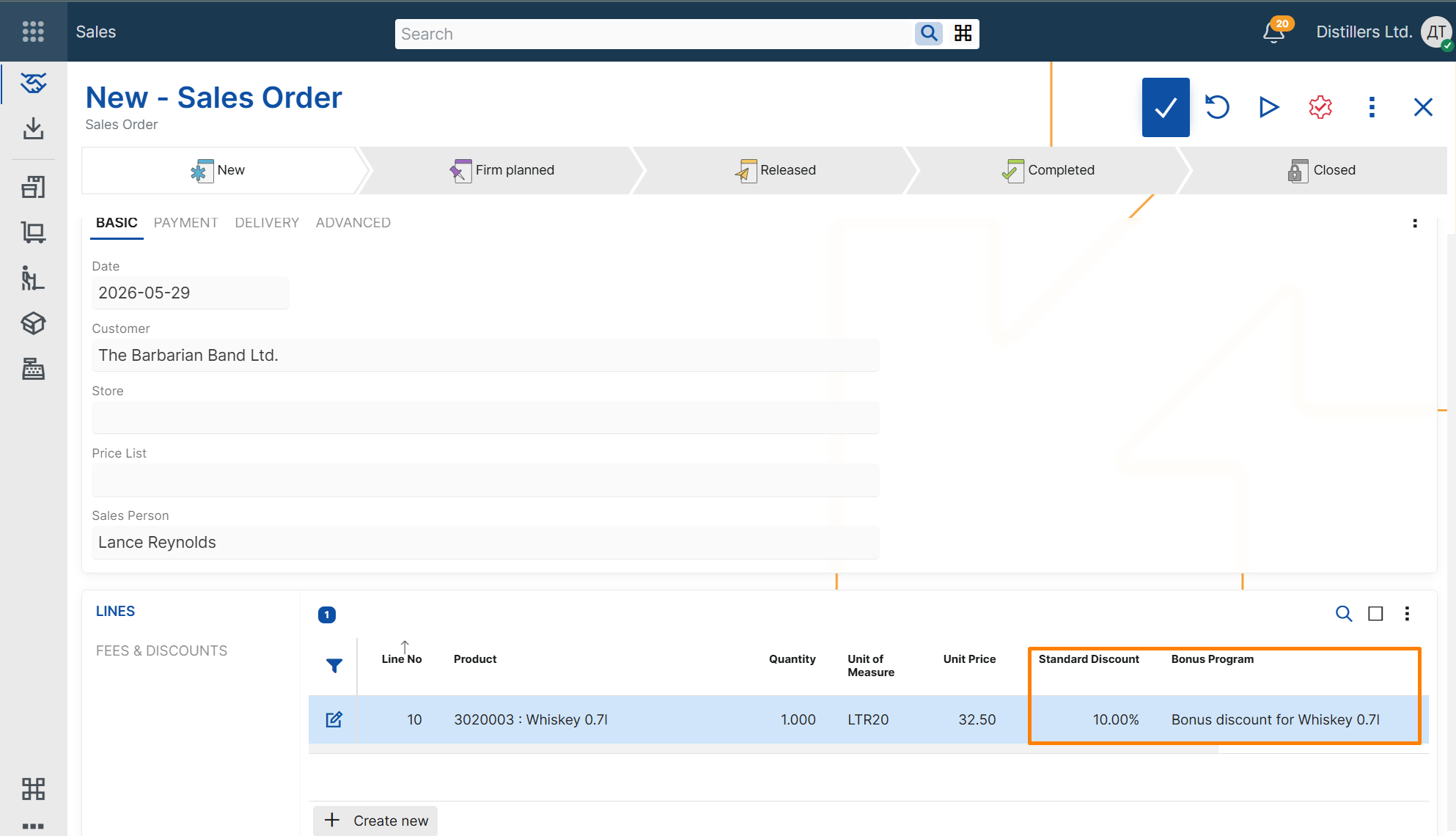Viewport: 1456px width, 836px height.
Task: Click the undo/revert icon
Action: tap(1218, 108)
